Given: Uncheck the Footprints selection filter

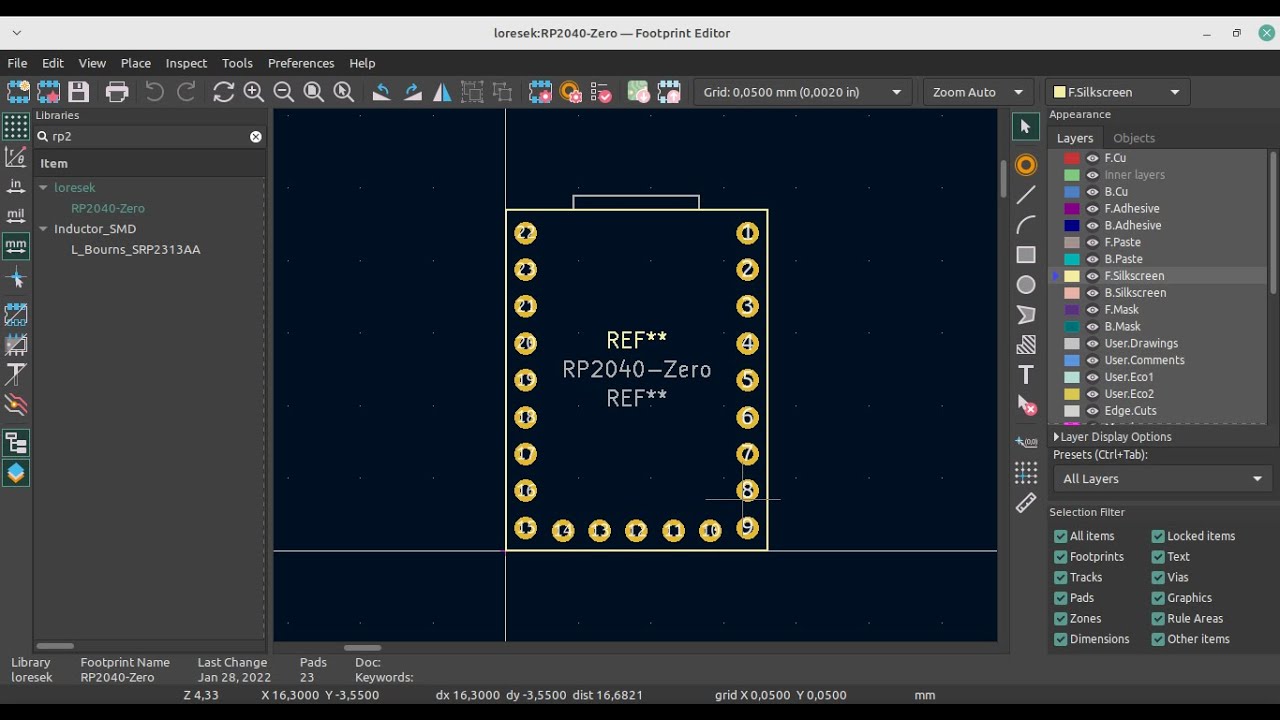Looking at the screenshot, I should (x=1060, y=557).
